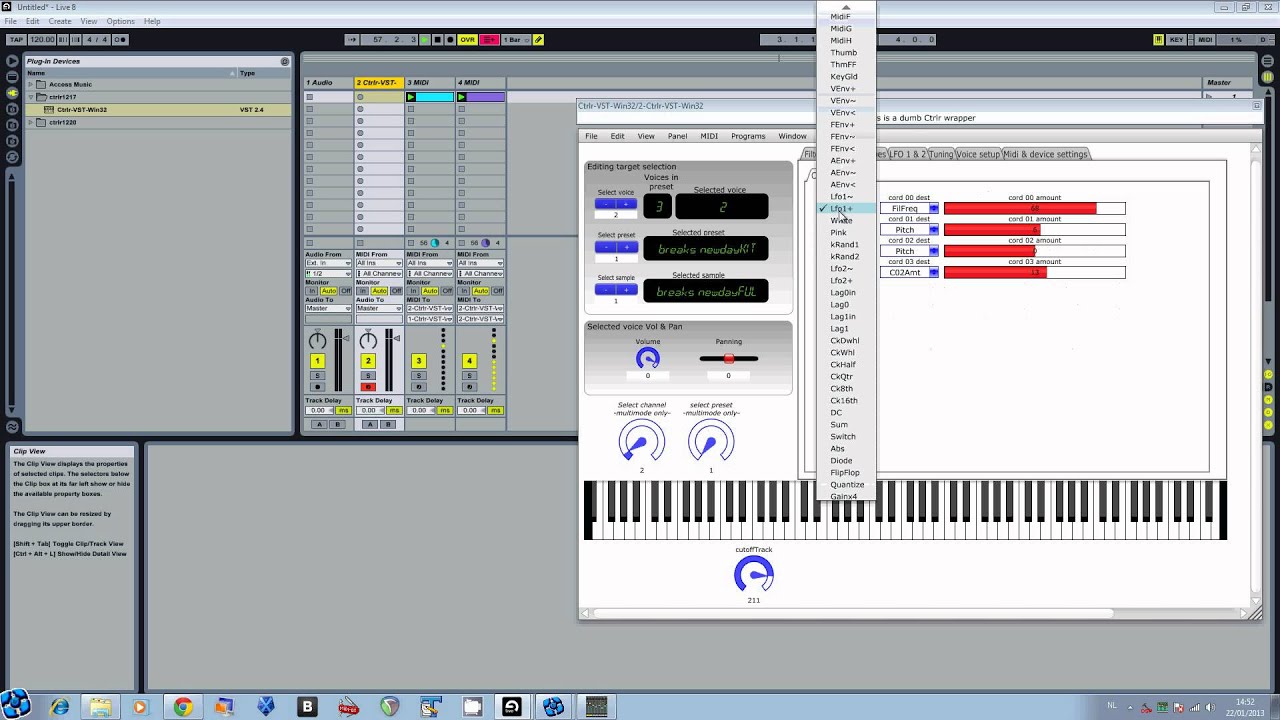Screen dimensions: 1280x720
Task: Click the Follow toggle arrow in transport
Action: [x=352, y=40]
